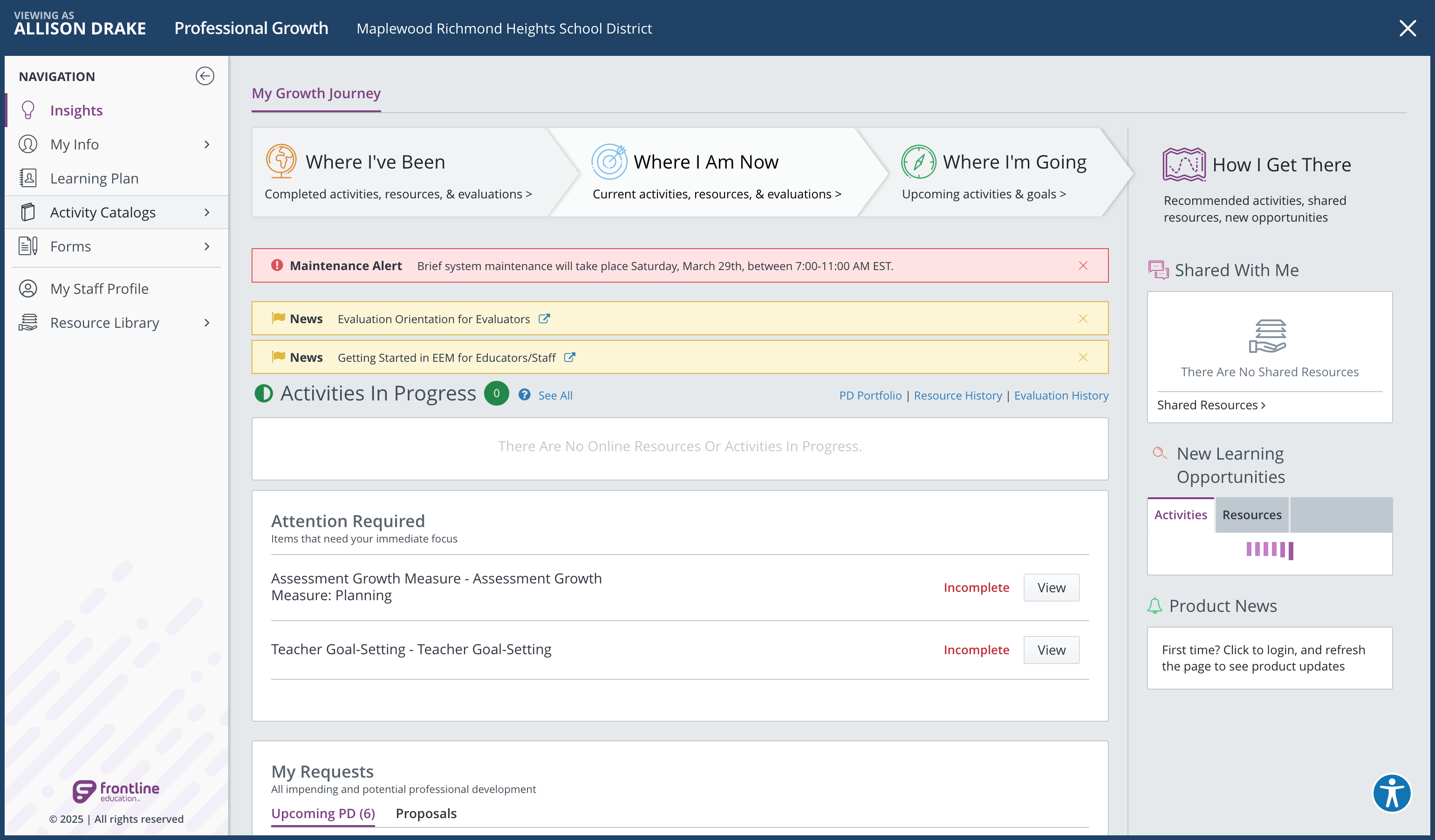Switch to the Upcoming PD (6) tab
This screenshot has height=840, width=1435.
pos(323,813)
